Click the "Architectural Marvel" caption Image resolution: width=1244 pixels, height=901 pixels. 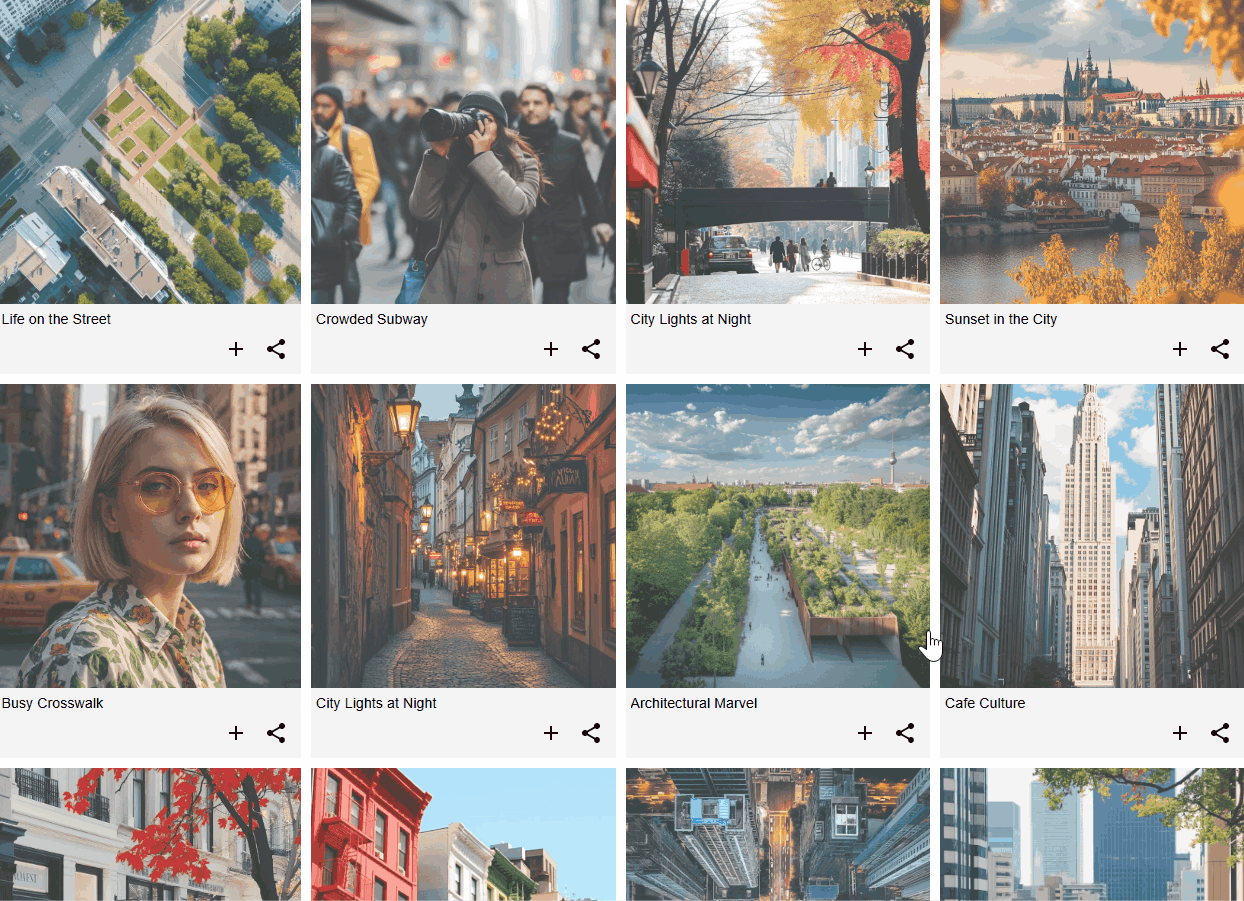[x=694, y=703]
